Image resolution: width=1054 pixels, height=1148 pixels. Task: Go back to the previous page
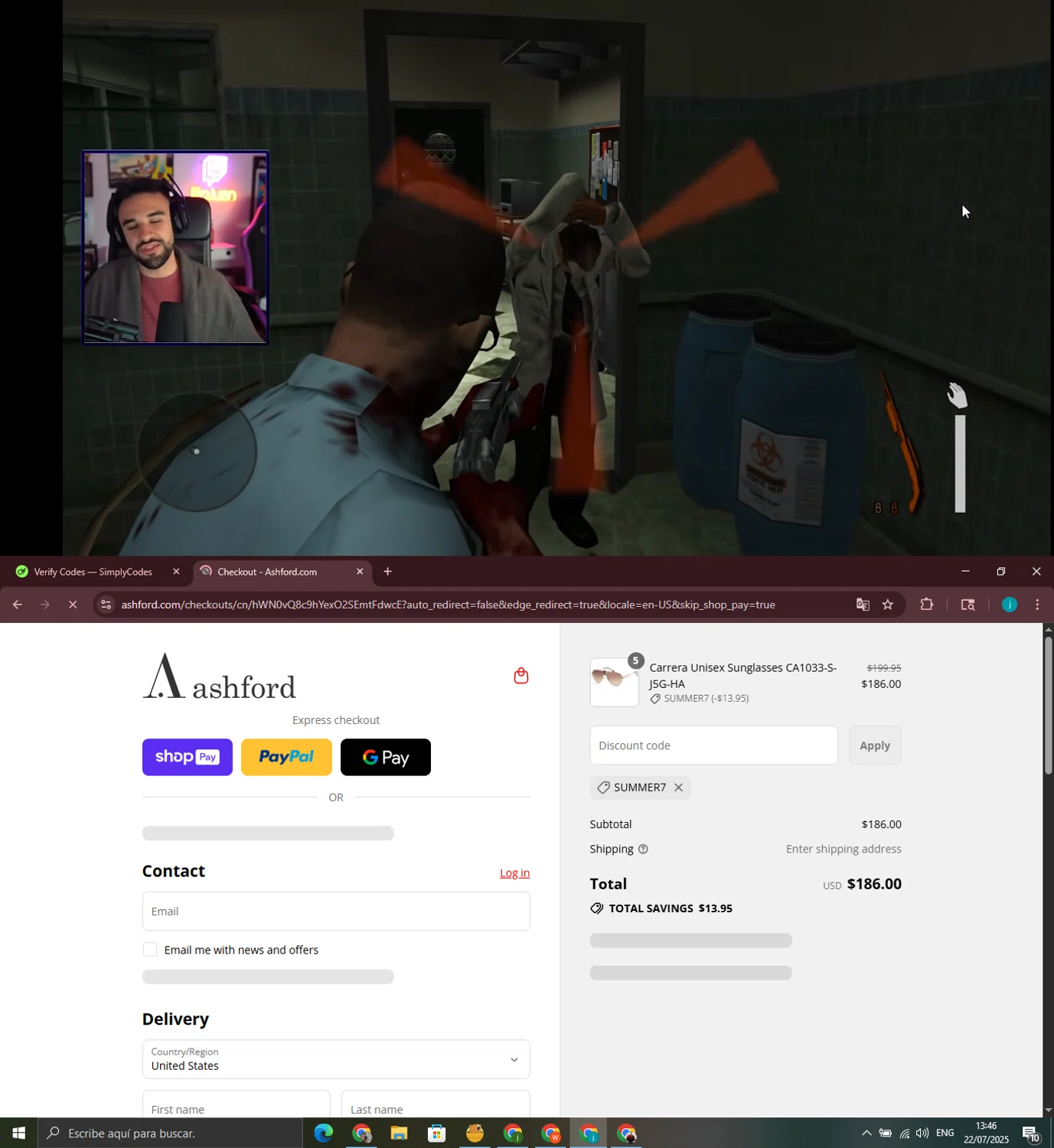tap(17, 605)
